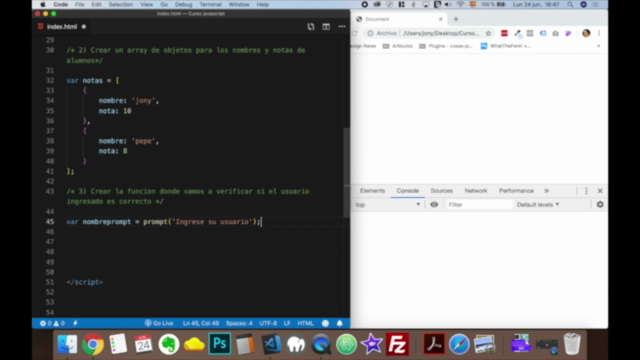Open the Artículos bookmark folder
The width and height of the screenshot is (640, 360).
click(x=398, y=46)
